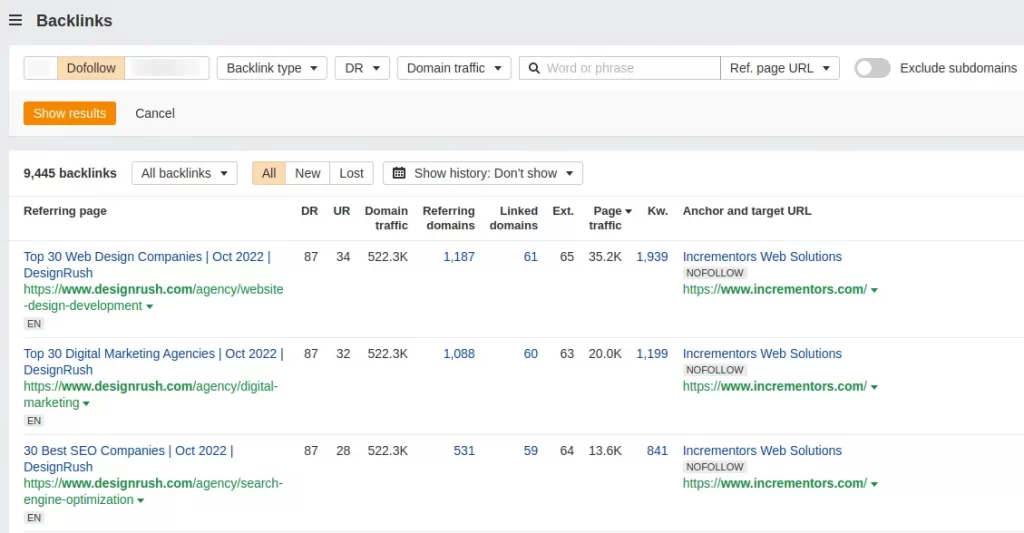1024x533 pixels.
Task: Select the Lost tab
Action: click(x=351, y=173)
